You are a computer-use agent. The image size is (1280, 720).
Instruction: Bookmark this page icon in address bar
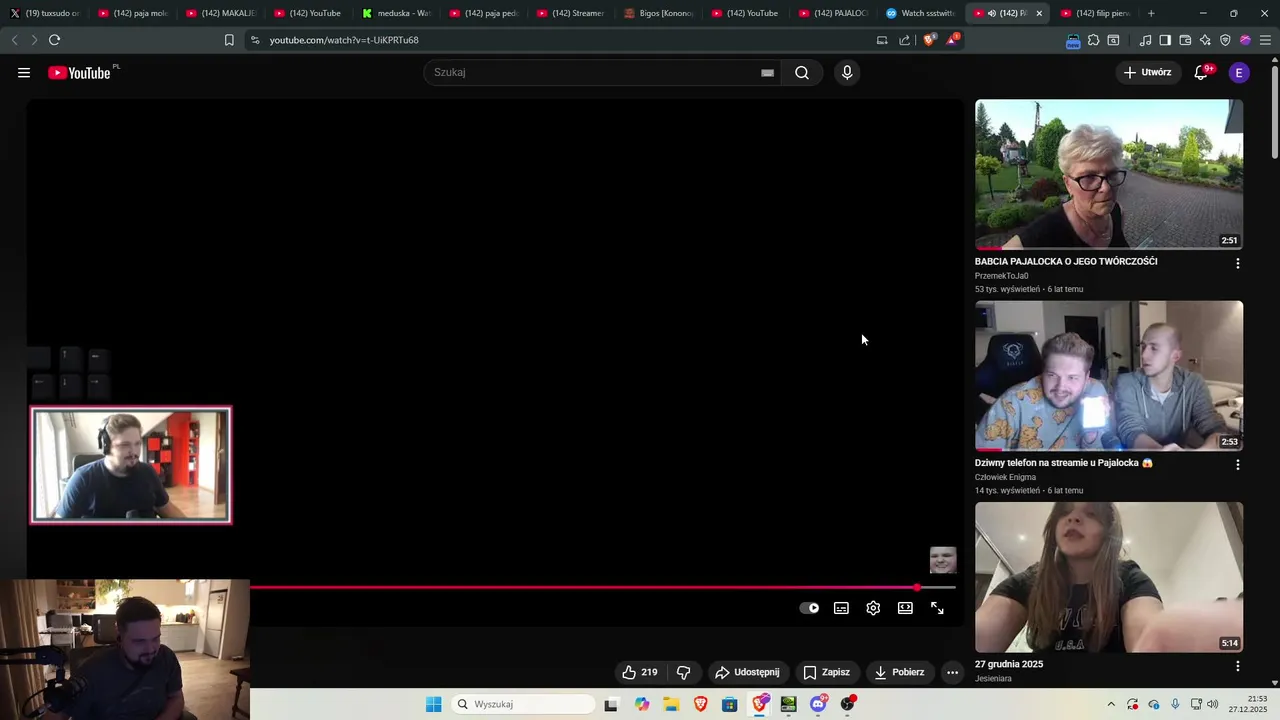[229, 40]
